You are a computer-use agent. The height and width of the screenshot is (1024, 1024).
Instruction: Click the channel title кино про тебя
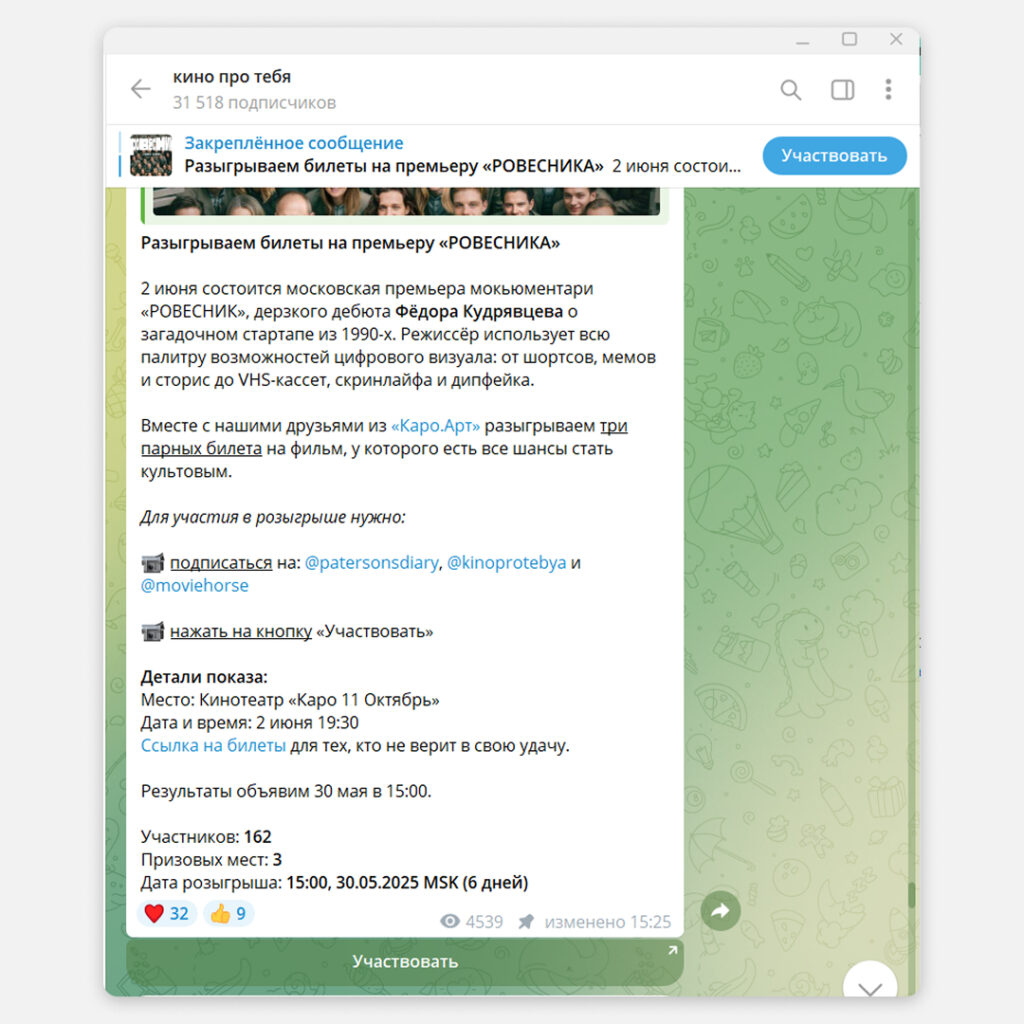pyautogui.click(x=232, y=76)
